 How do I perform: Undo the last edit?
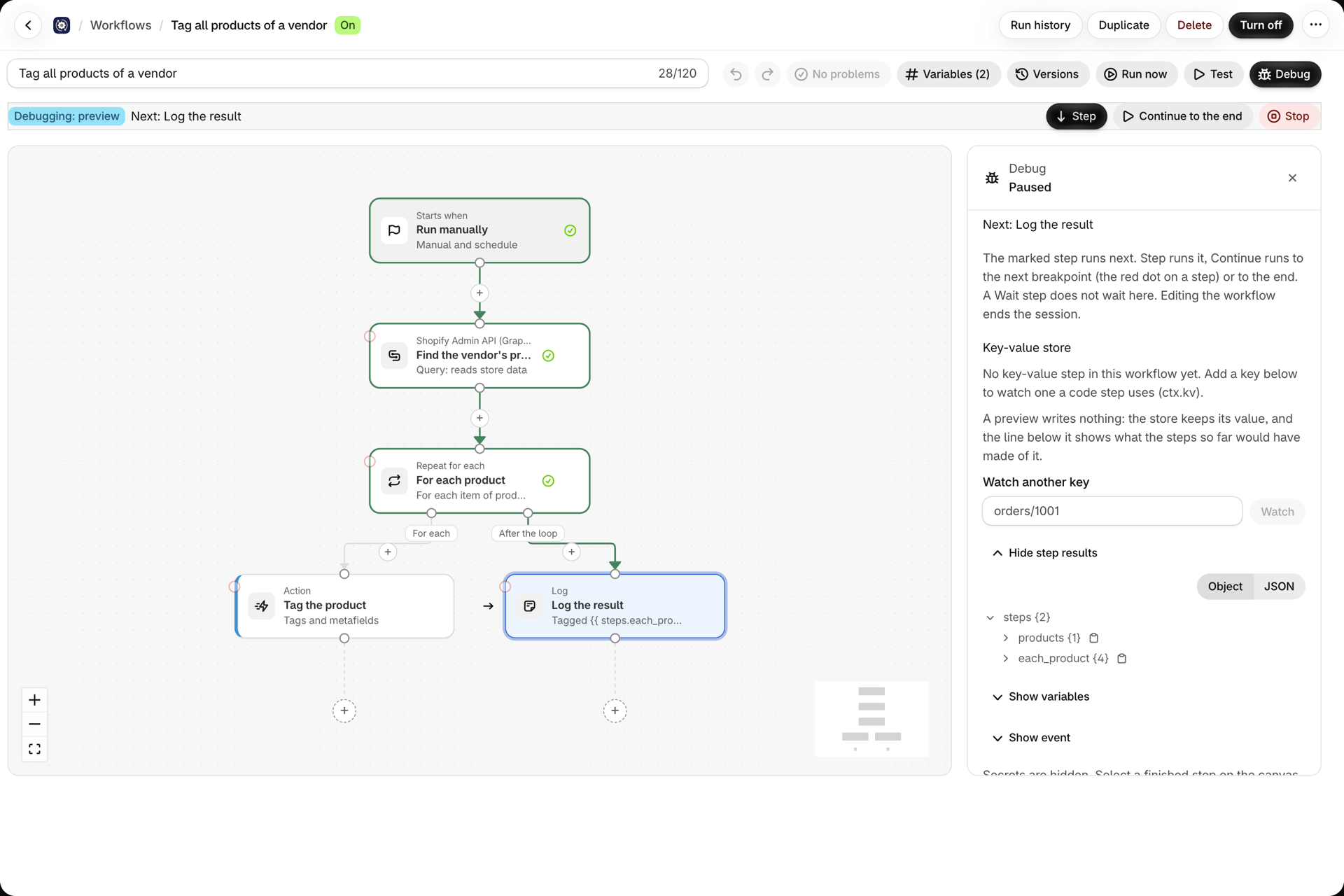736,74
